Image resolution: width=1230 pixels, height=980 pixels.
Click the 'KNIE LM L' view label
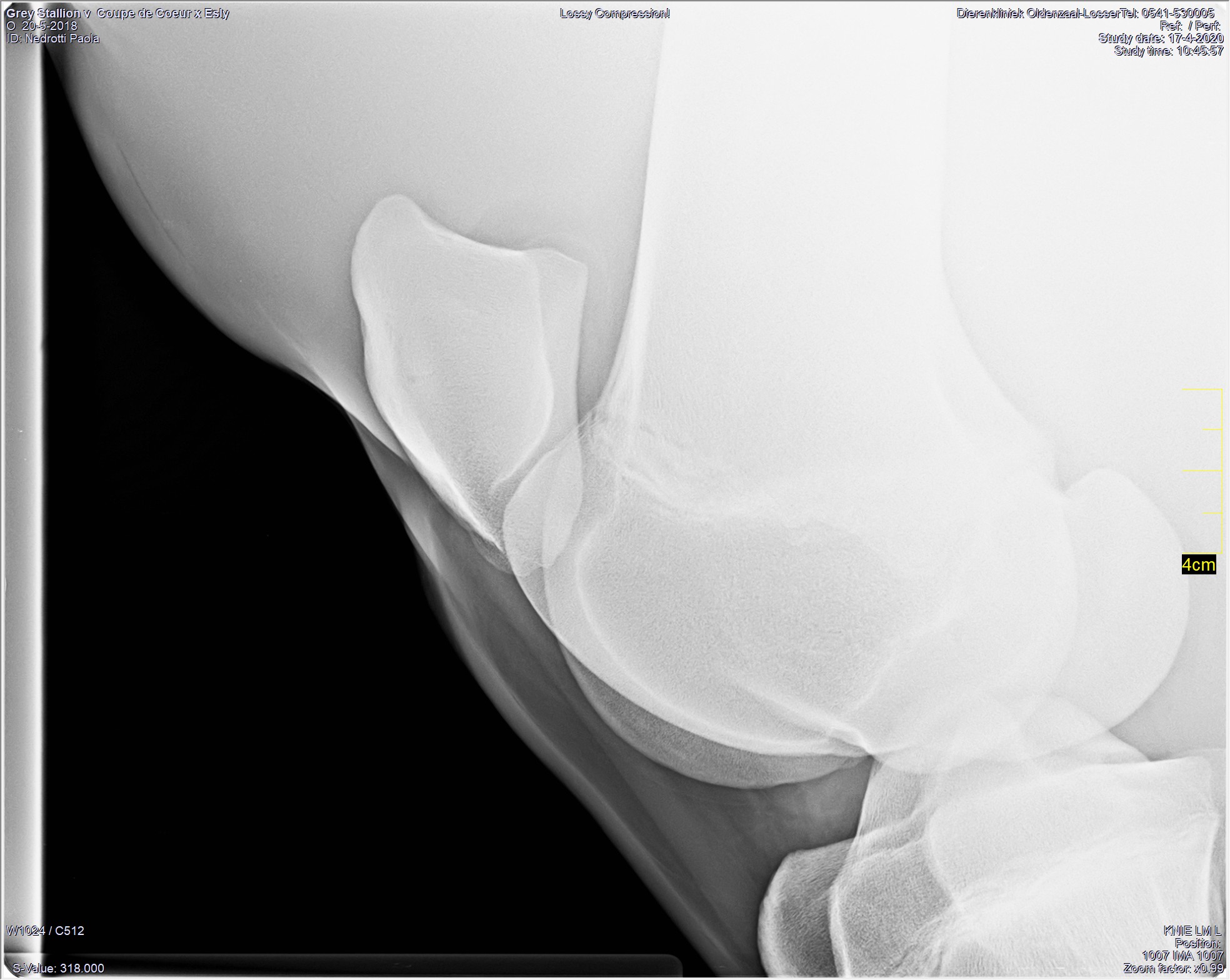(x=1192, y=931)
